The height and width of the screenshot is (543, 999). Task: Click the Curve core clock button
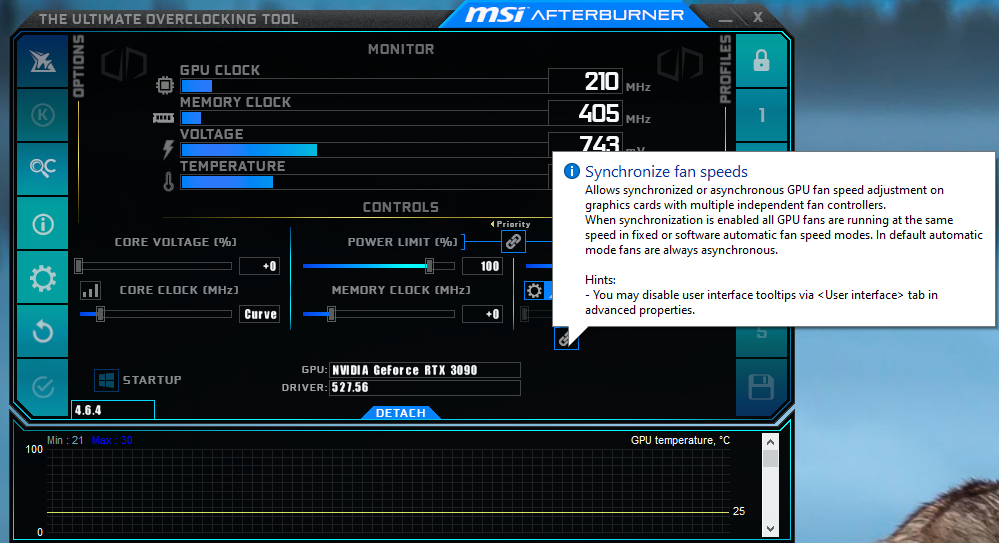pyautogui.click(x=260, y=314)
